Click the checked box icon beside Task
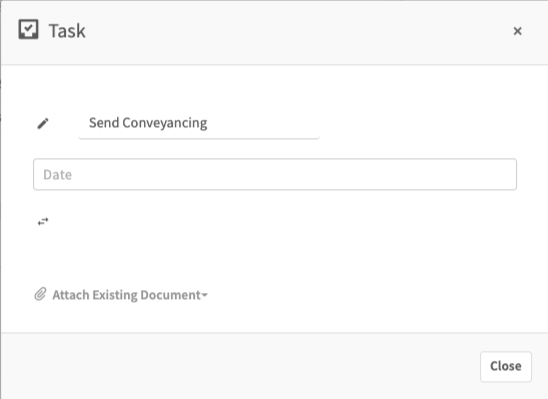This screenshot has width=548, height=399. [x=28, y=29]
